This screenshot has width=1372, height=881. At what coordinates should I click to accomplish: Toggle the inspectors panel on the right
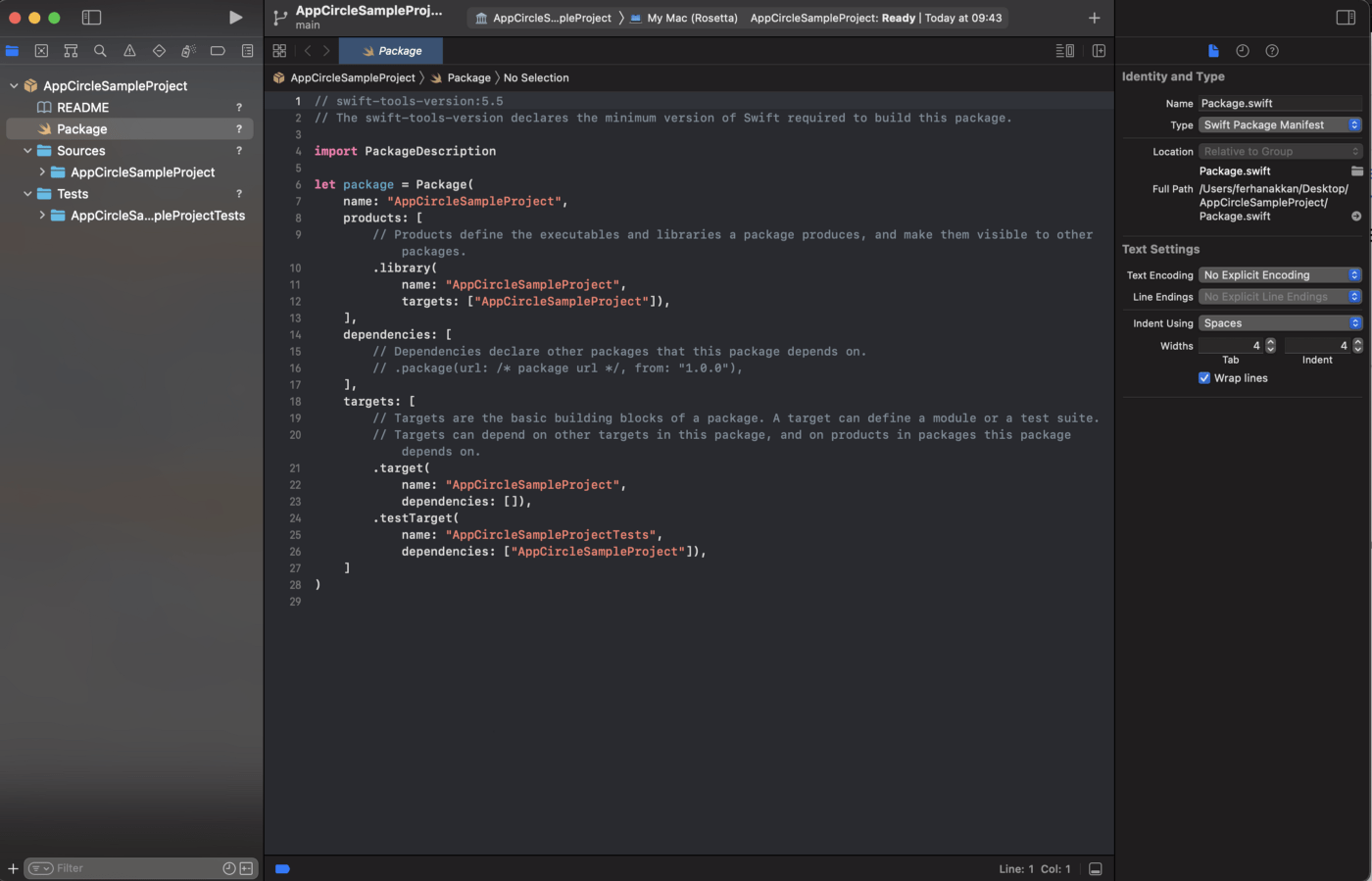pos(1346,18)
